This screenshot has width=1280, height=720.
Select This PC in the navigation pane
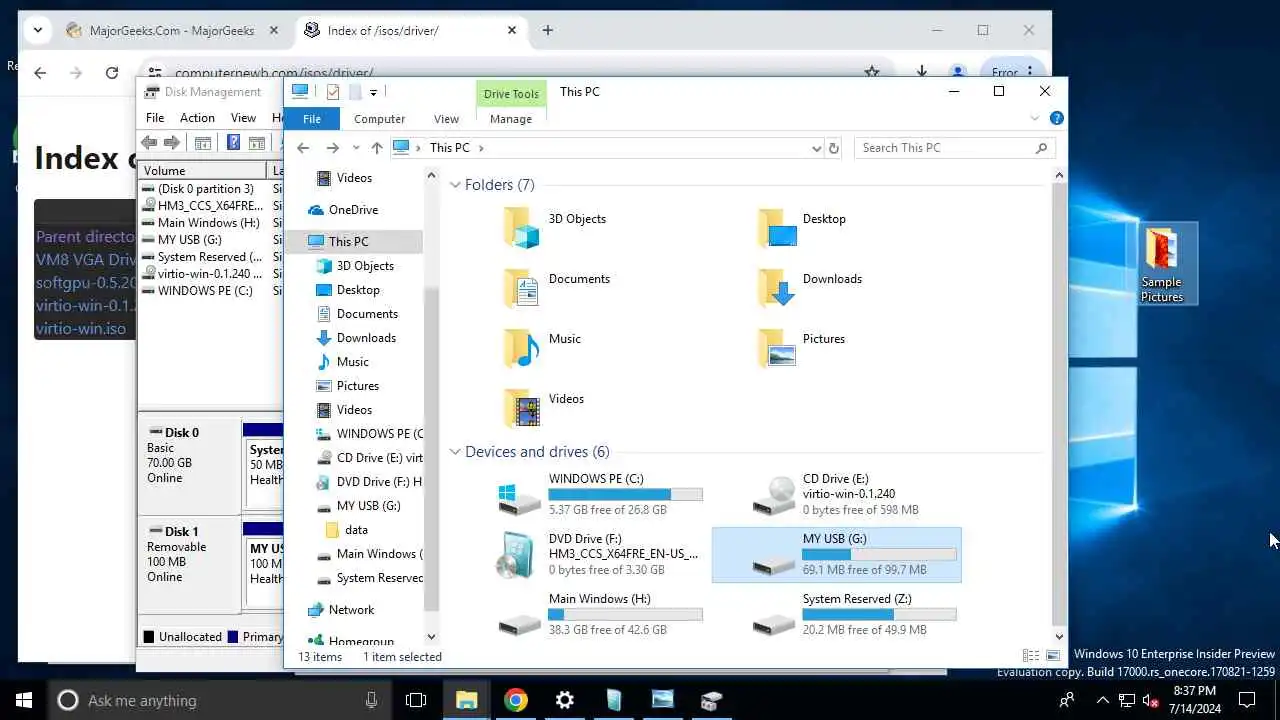348,241
